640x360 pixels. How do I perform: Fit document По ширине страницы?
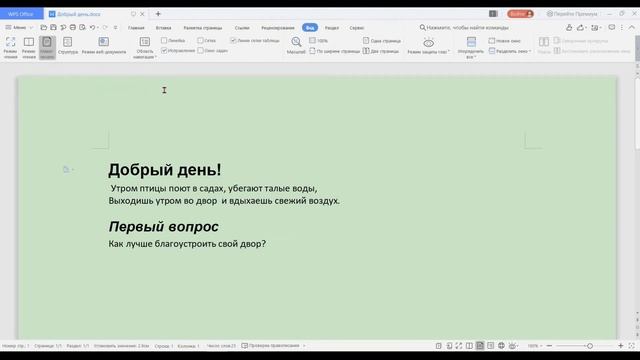click(334, 51)
